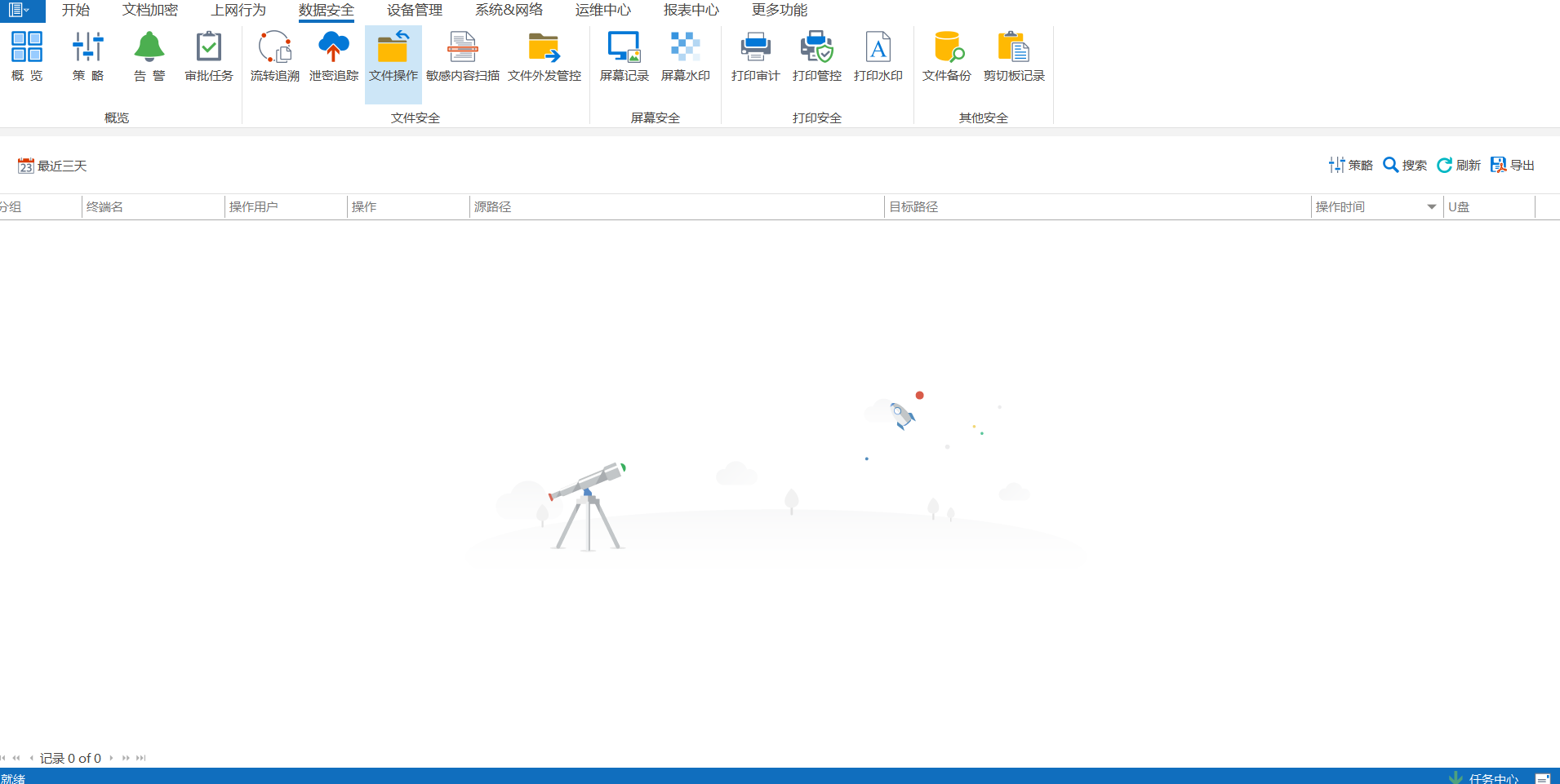Click the 终端名 column header
Screen dimensions: 1560x784
tap(153, 207)
